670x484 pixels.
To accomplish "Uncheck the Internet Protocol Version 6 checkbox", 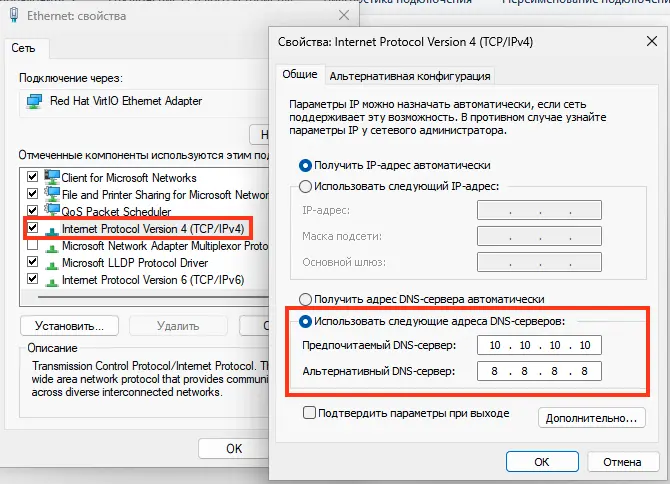I will (32, 279).
